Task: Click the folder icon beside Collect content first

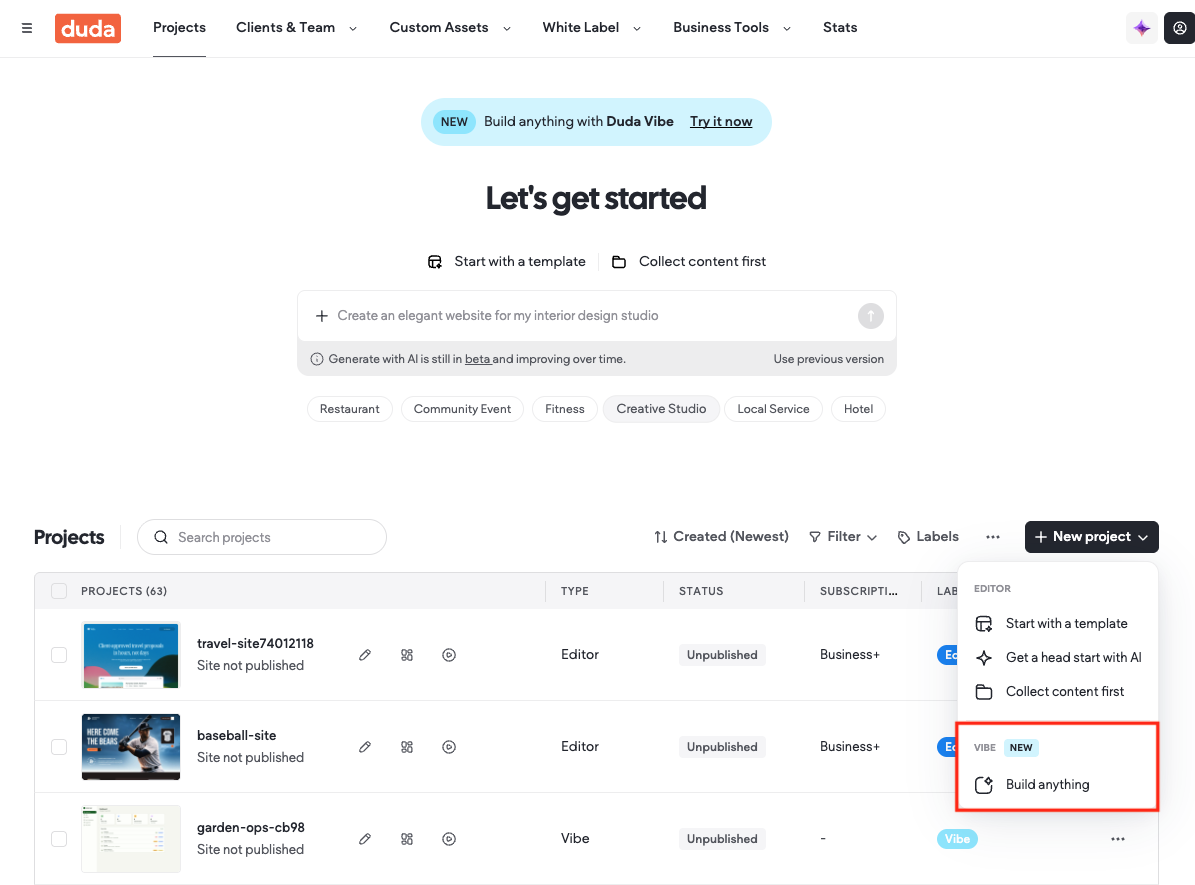Action: (x=619, y=262)
